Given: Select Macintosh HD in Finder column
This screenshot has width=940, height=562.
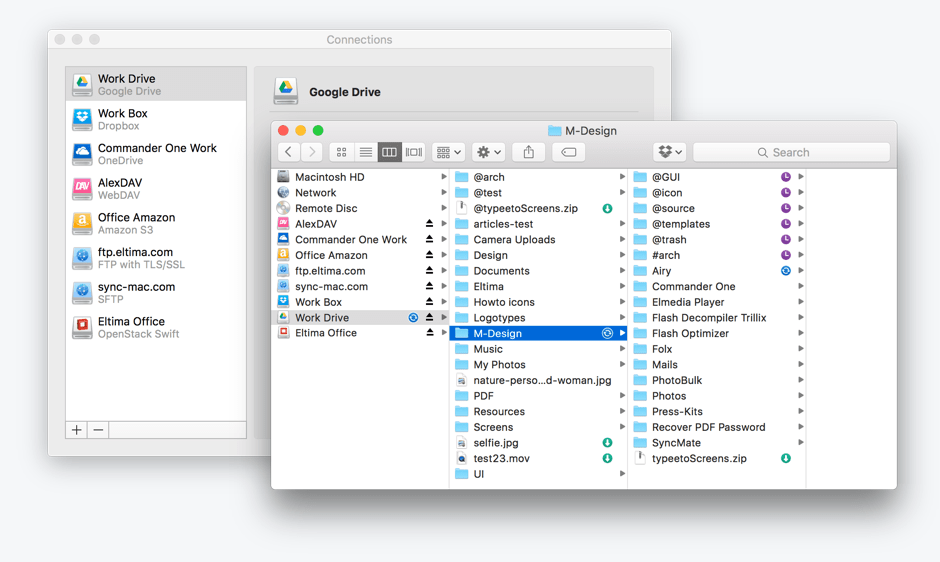Looking at the screenshot, I should [x=360, y=177].
